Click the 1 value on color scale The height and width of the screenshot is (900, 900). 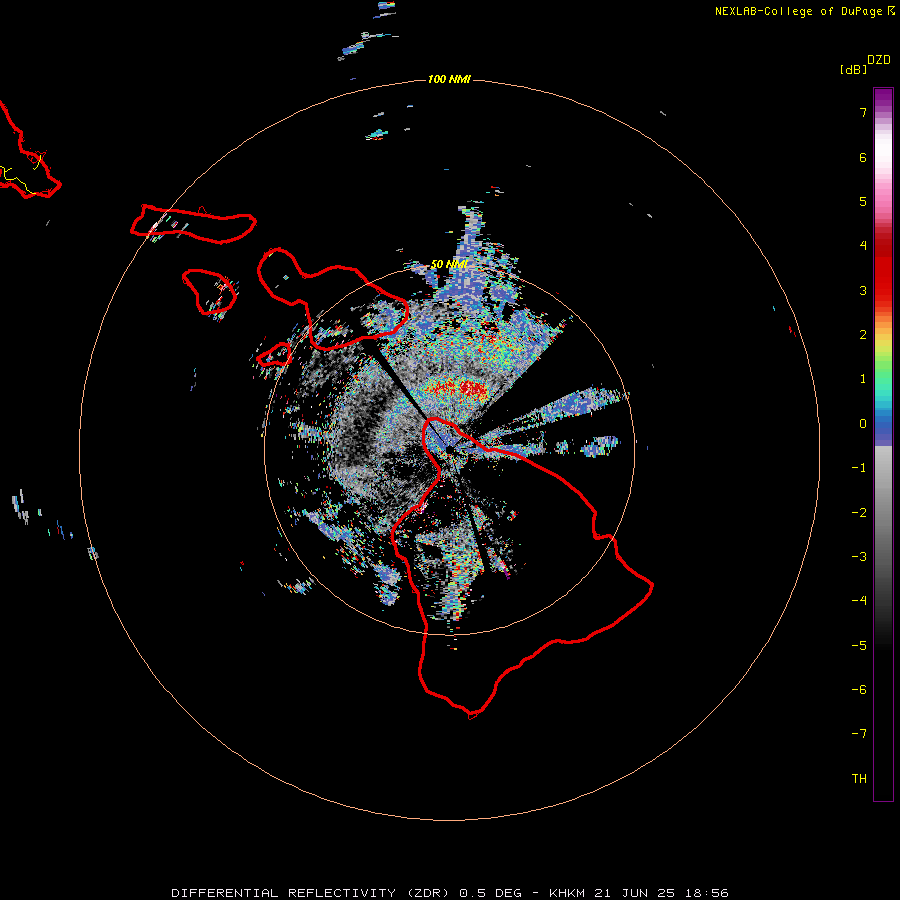pos(863,379)
